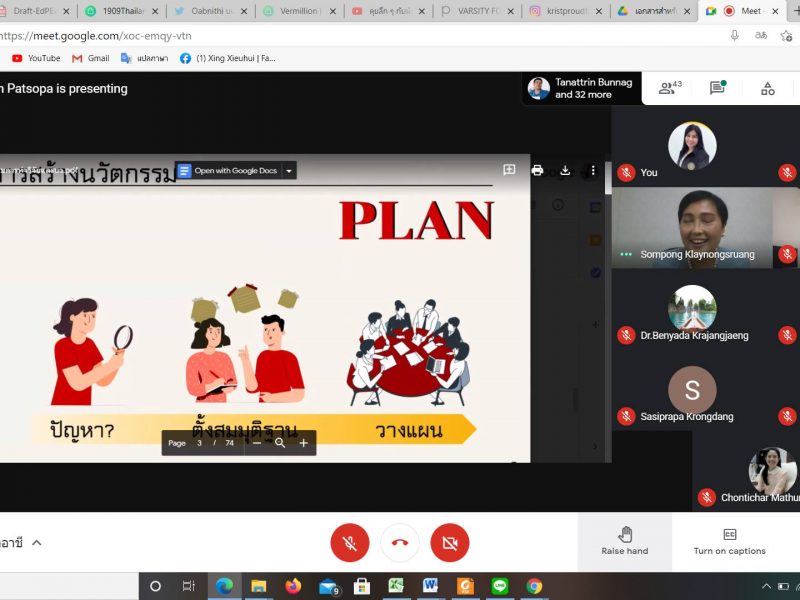
Task: Zoom out with the minus icon
Action: [x=257, y=443]
